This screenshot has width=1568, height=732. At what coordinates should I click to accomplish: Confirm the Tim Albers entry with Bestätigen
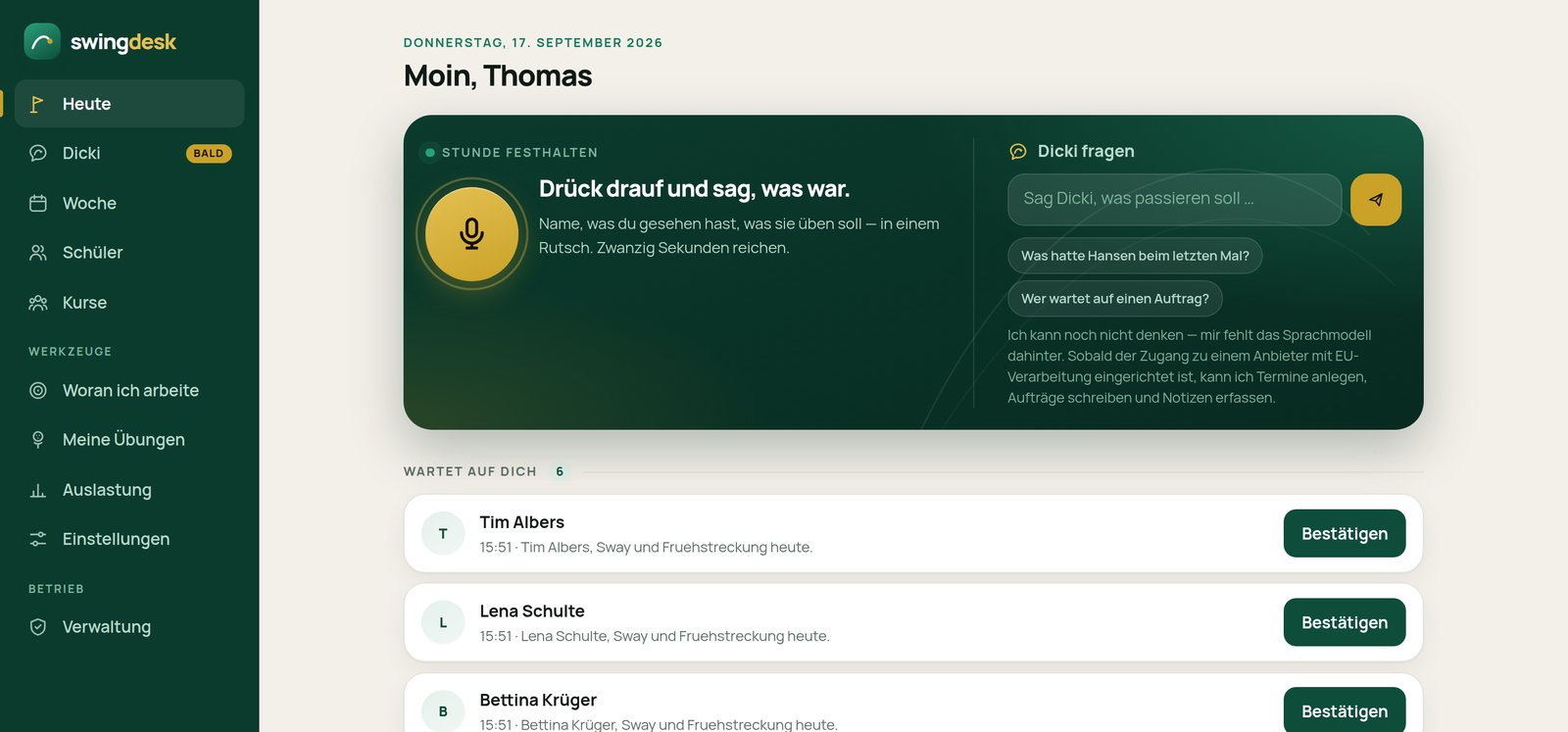click(x=1345, y=534)
